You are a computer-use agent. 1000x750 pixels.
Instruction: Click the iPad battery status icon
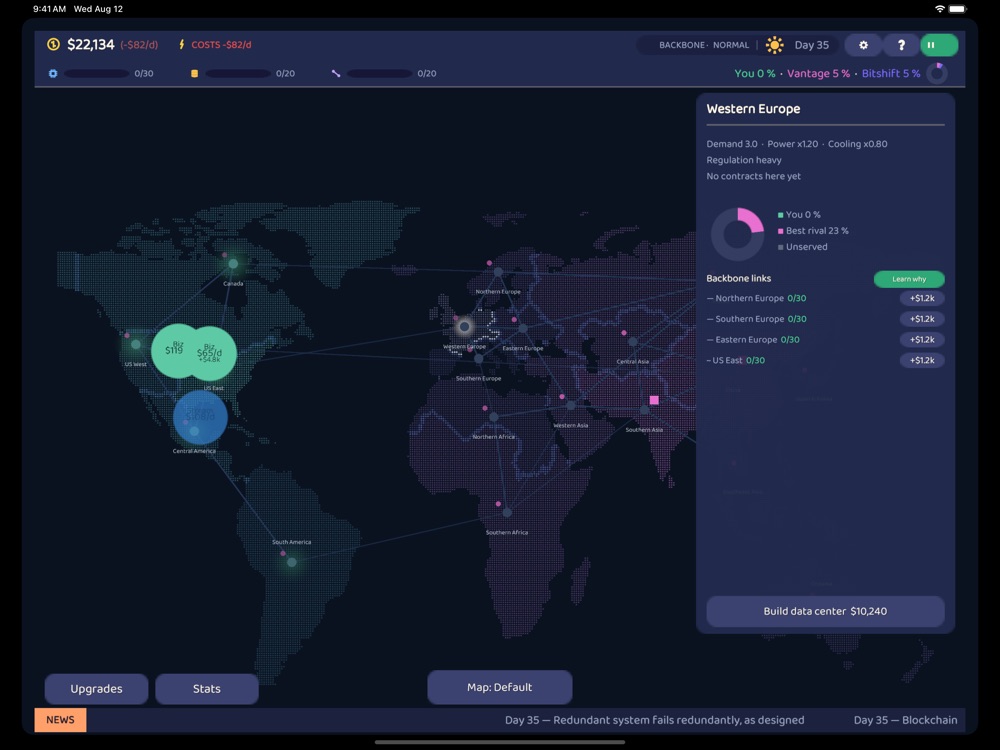957,9
